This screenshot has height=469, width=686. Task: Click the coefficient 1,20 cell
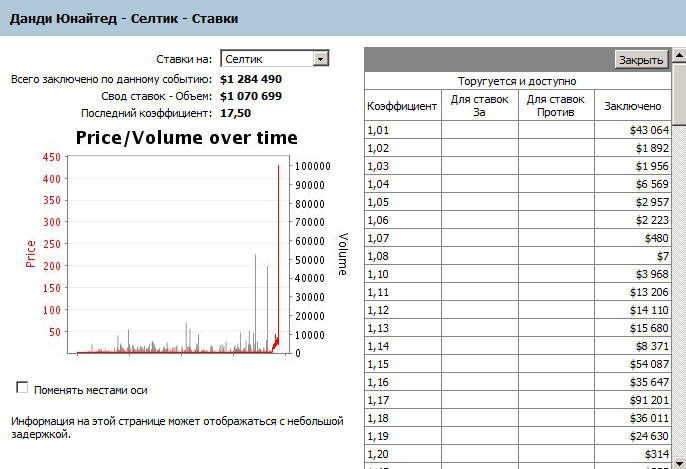tap(402, 453)
